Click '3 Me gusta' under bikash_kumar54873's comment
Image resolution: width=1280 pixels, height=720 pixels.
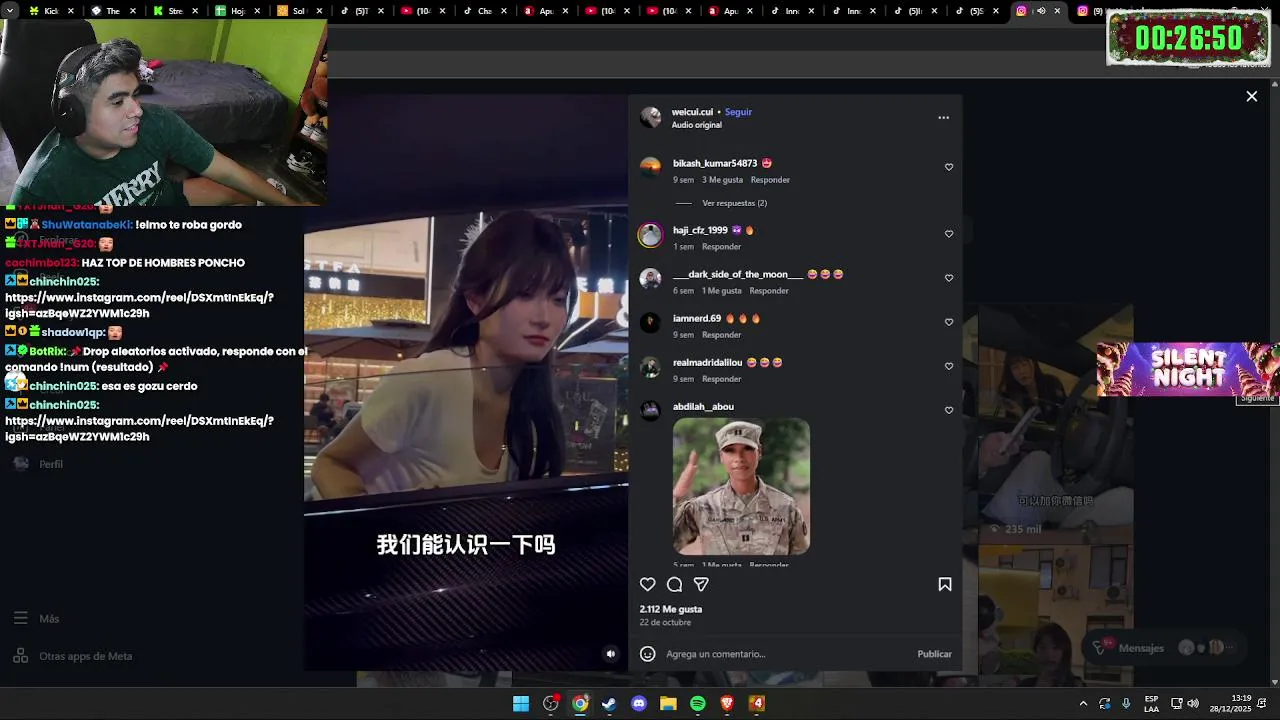[x=722, y=180]
